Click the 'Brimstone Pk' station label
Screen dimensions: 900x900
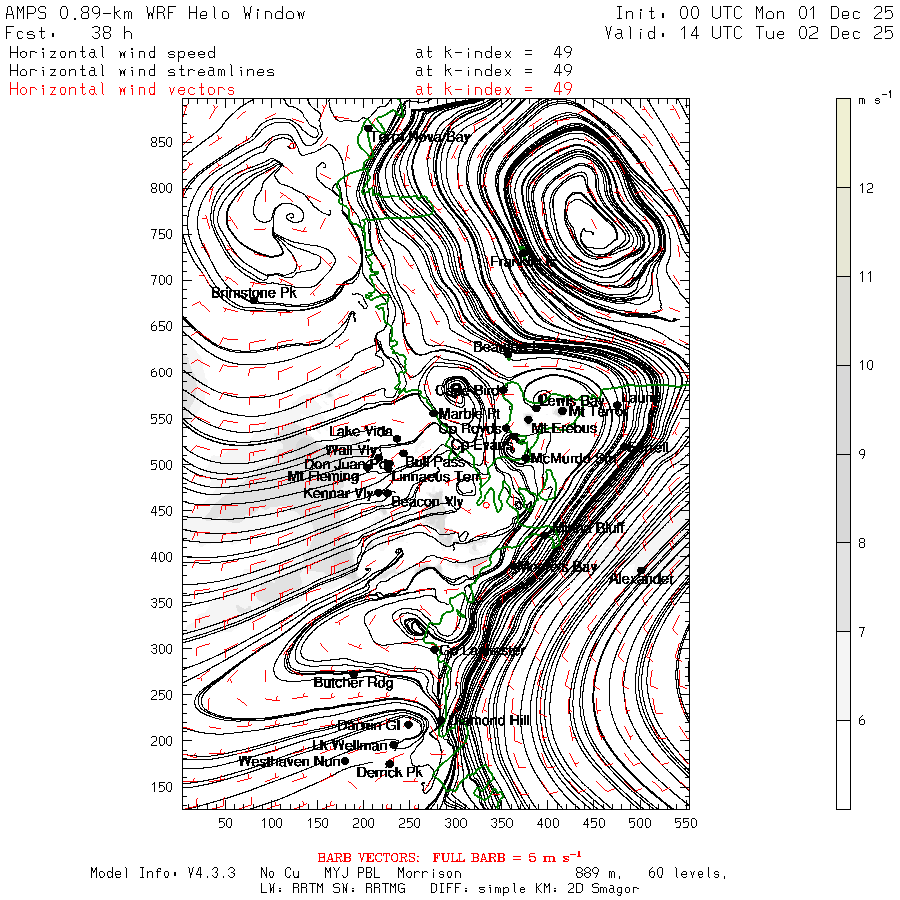[x=254, y=293]
